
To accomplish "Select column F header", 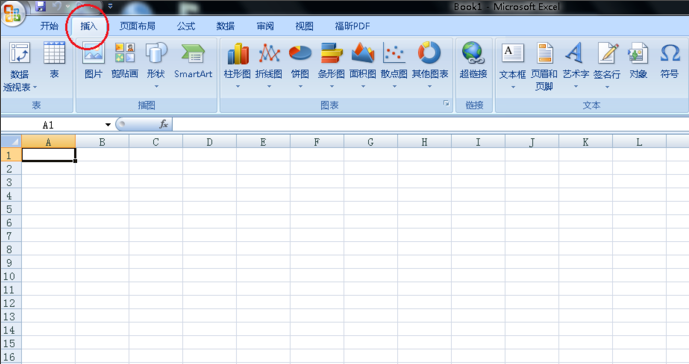I will coord(316,142).
